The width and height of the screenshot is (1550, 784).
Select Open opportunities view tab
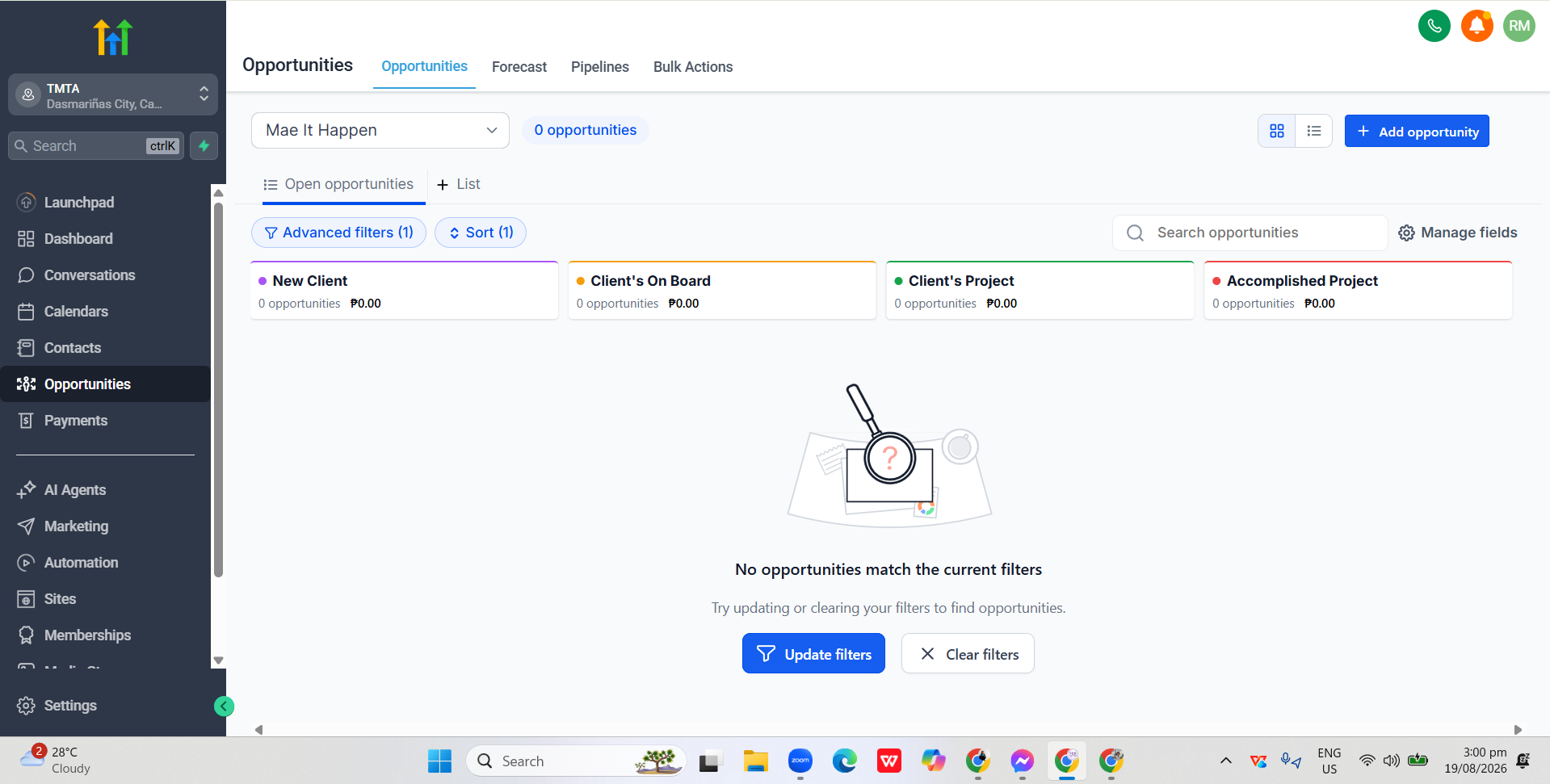click(x=338, y=184)
